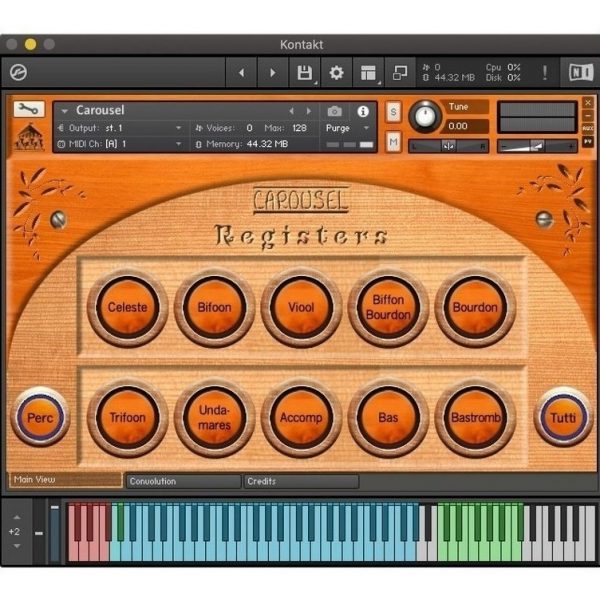Open instrument edit mode wrench icon

click(x=29, y=109)
